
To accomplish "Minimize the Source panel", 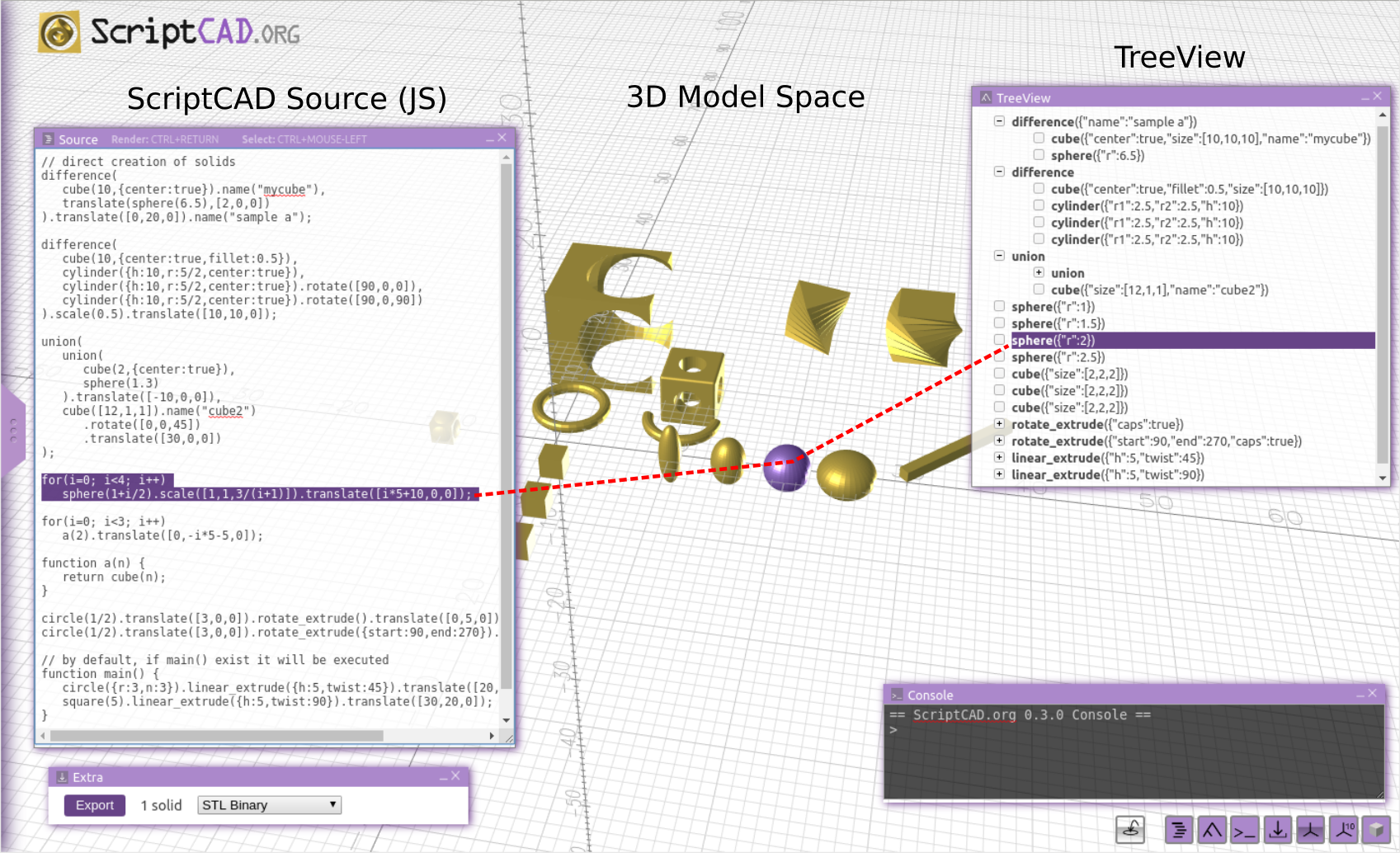I will click(489, 139).
